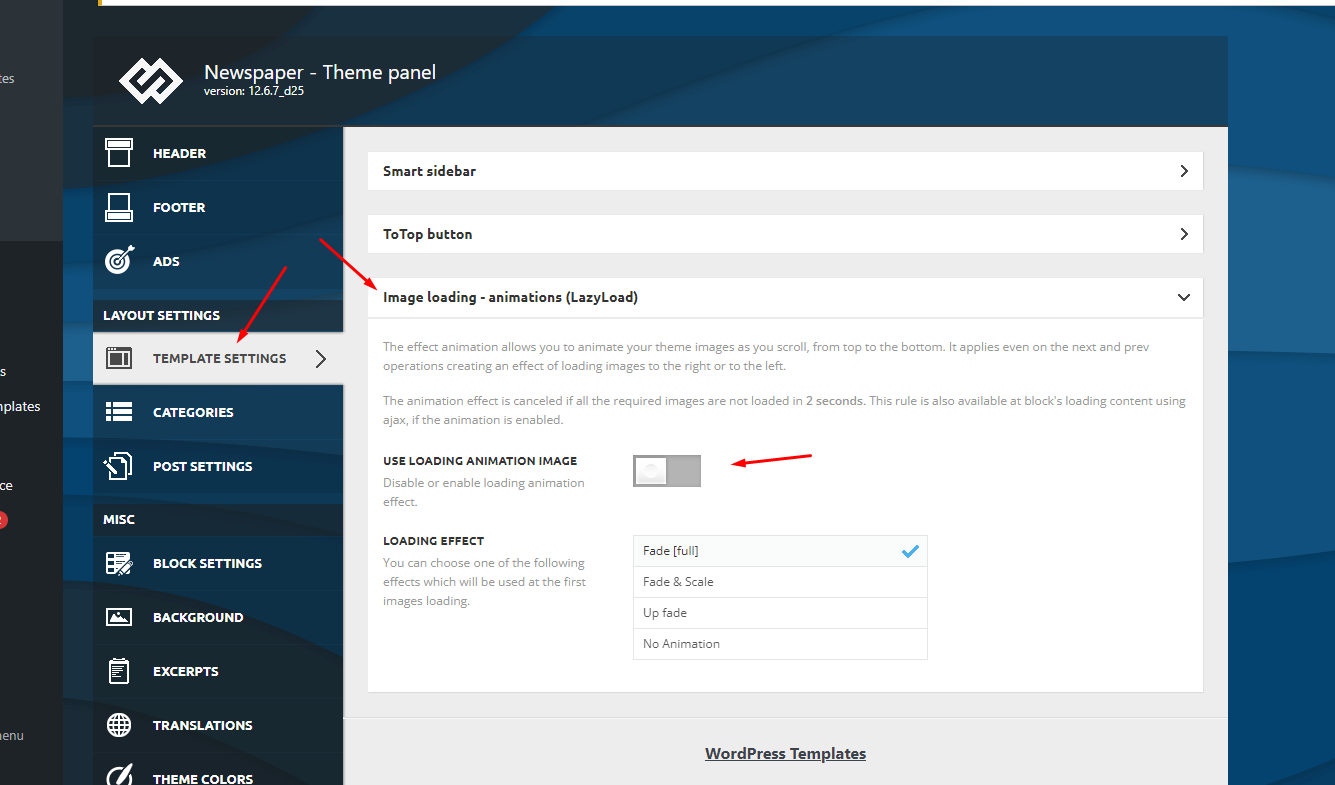Click the MISC section label

(119, 519)
